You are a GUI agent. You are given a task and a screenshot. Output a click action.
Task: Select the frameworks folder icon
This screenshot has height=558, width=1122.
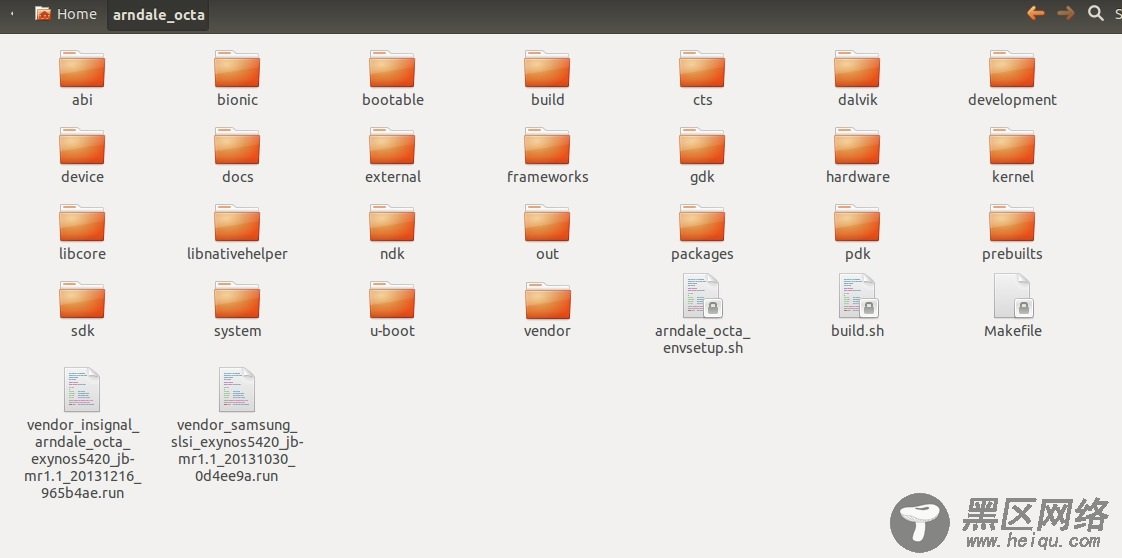coord(547,146)
